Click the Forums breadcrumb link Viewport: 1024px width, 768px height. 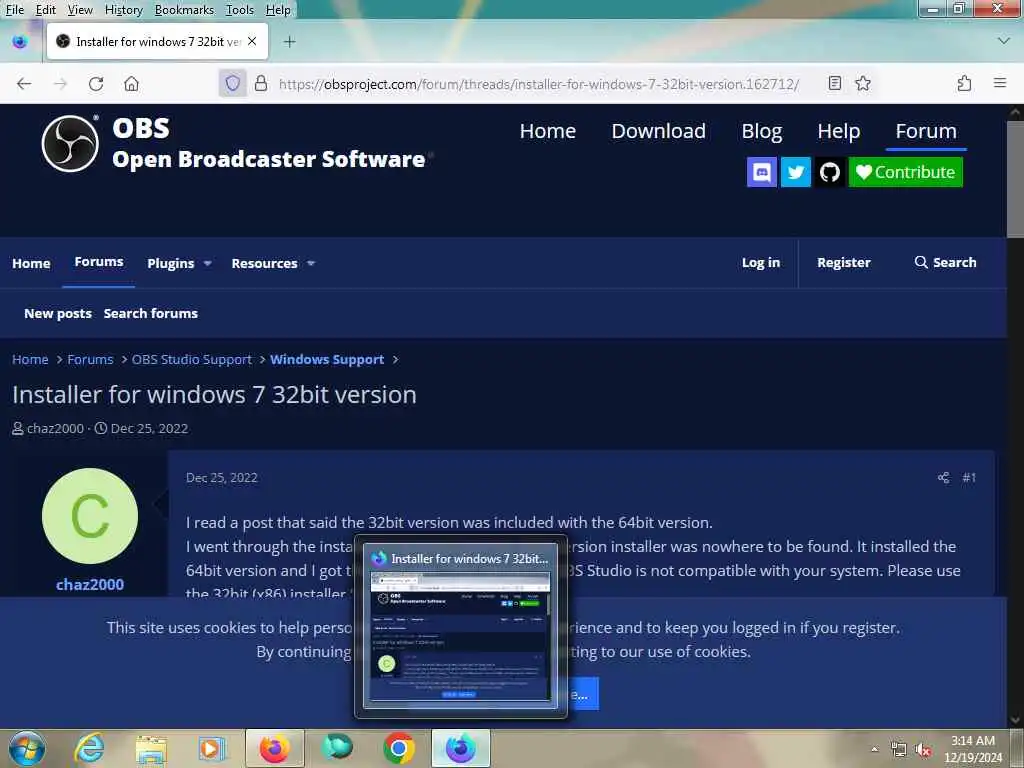[90, 359]
